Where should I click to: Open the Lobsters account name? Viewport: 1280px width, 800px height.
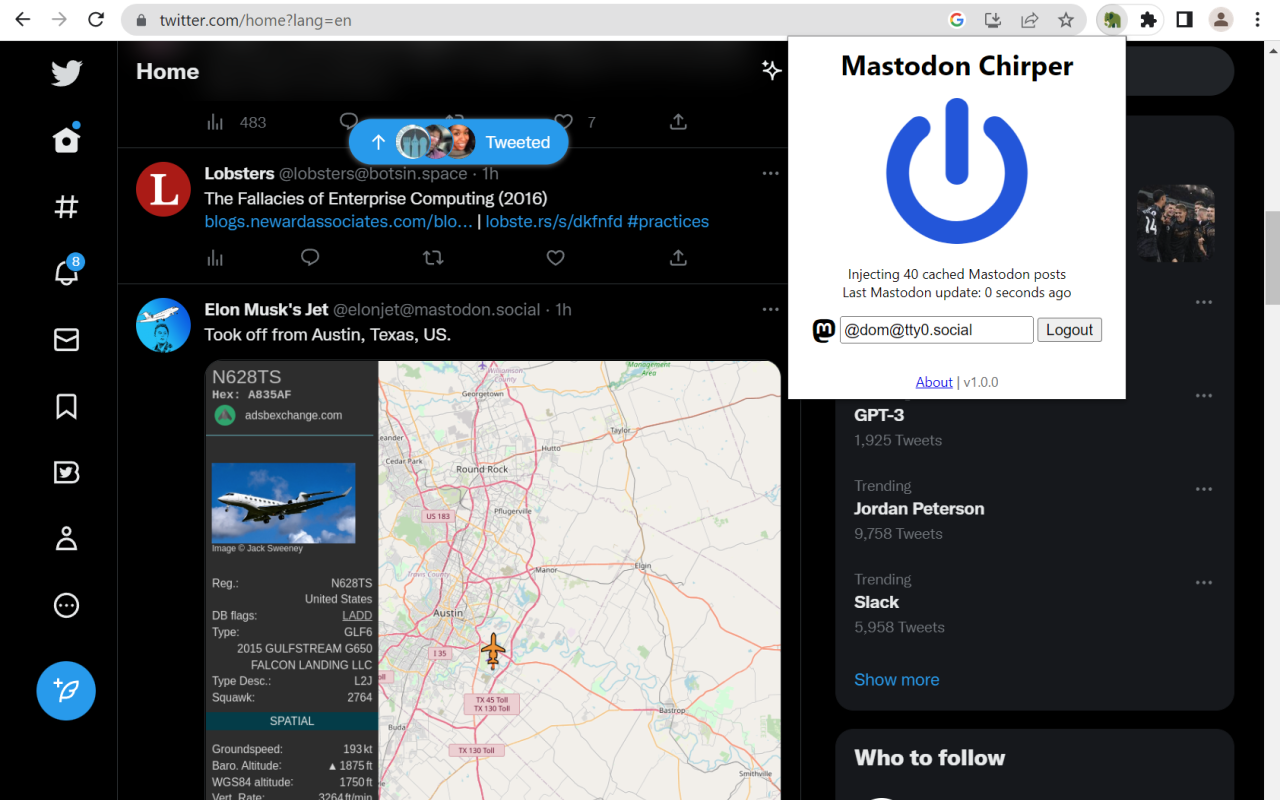click(239, 174)
